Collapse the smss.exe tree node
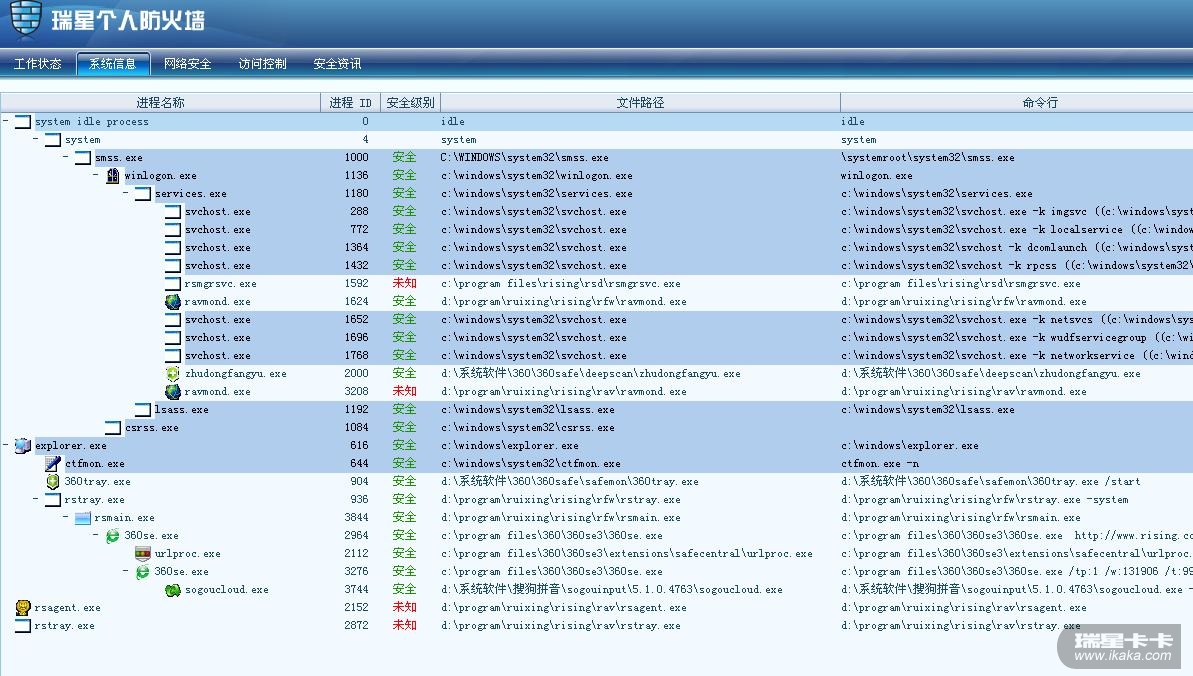Image resolution: width=1193 pixels, height=676 pixels. tap(66, 158)
